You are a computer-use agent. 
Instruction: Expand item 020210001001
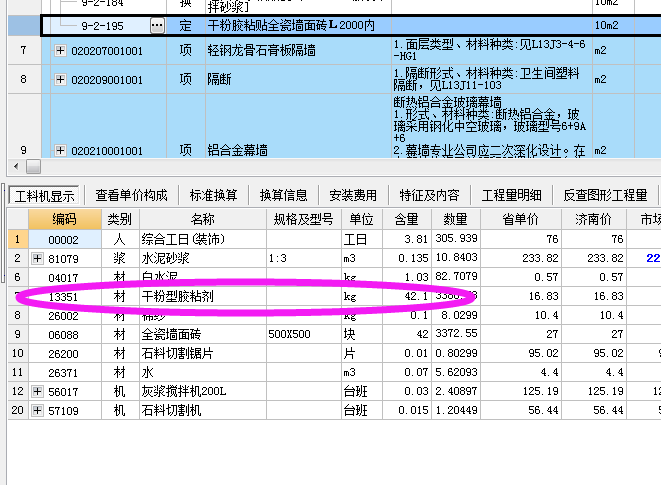pyautogui.click(x=60, y=150)
